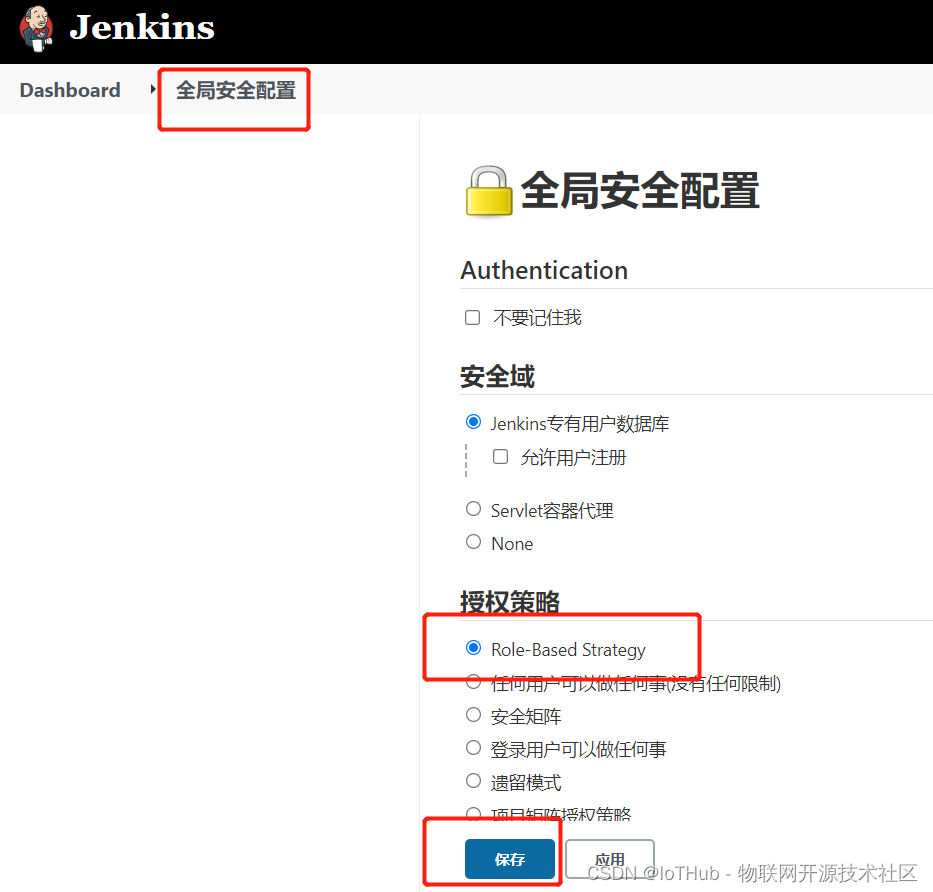Enable the 不要记住我 checkbox
This screenshot has height=892, width=933.
[x=472, y=318]
